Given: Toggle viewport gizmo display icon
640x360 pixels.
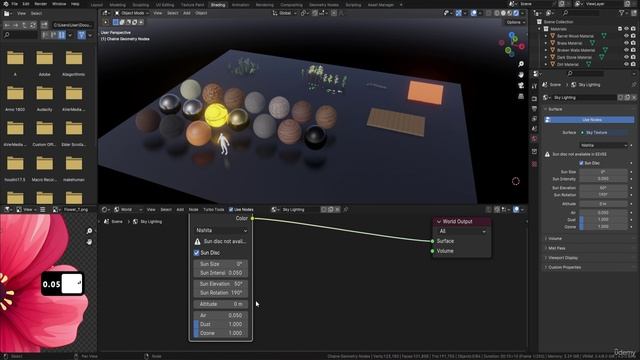Looking at the screenshot, I should point(459,13).
